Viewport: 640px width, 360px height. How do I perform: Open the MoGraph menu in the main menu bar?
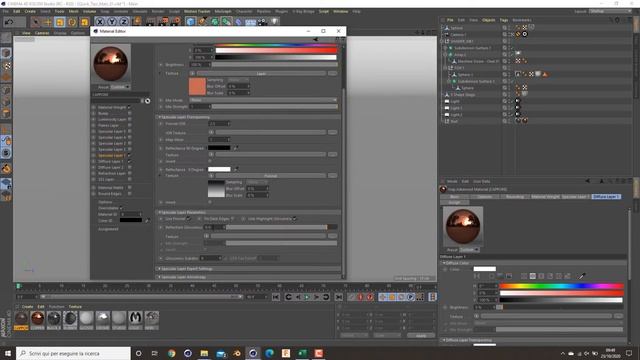point(223,11)
